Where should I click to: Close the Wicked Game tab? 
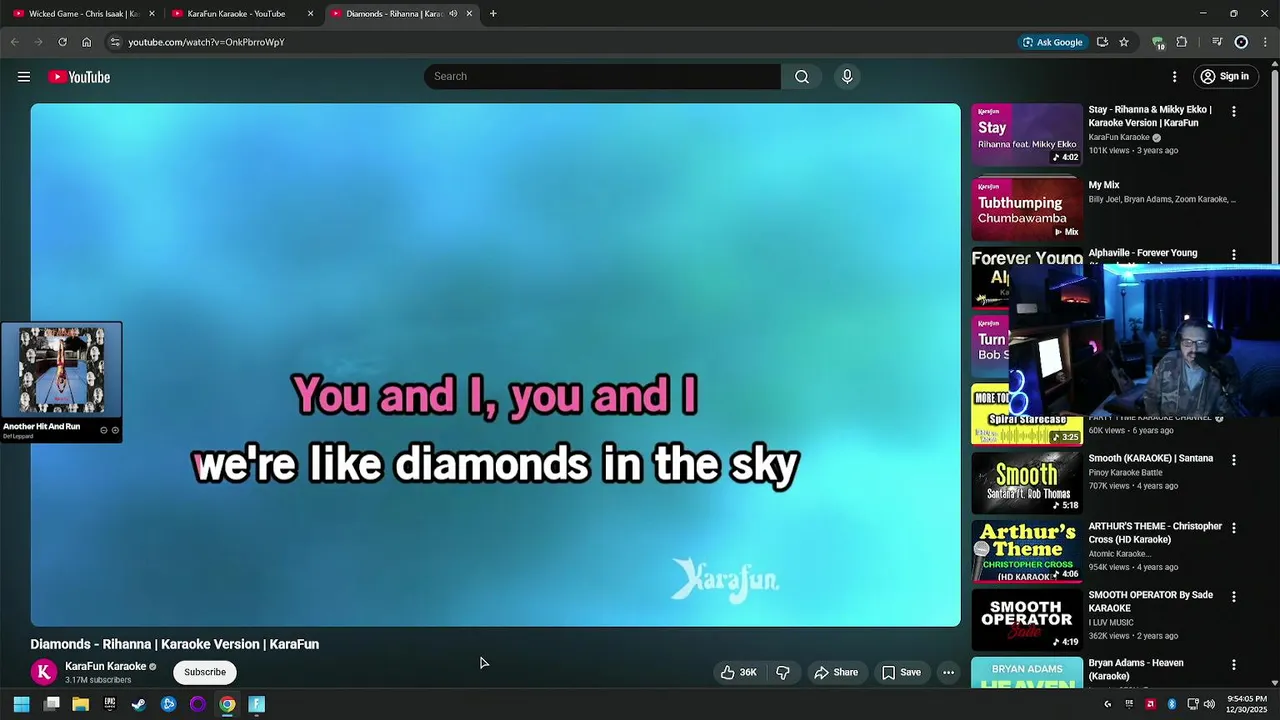click(x=152, y=14)
